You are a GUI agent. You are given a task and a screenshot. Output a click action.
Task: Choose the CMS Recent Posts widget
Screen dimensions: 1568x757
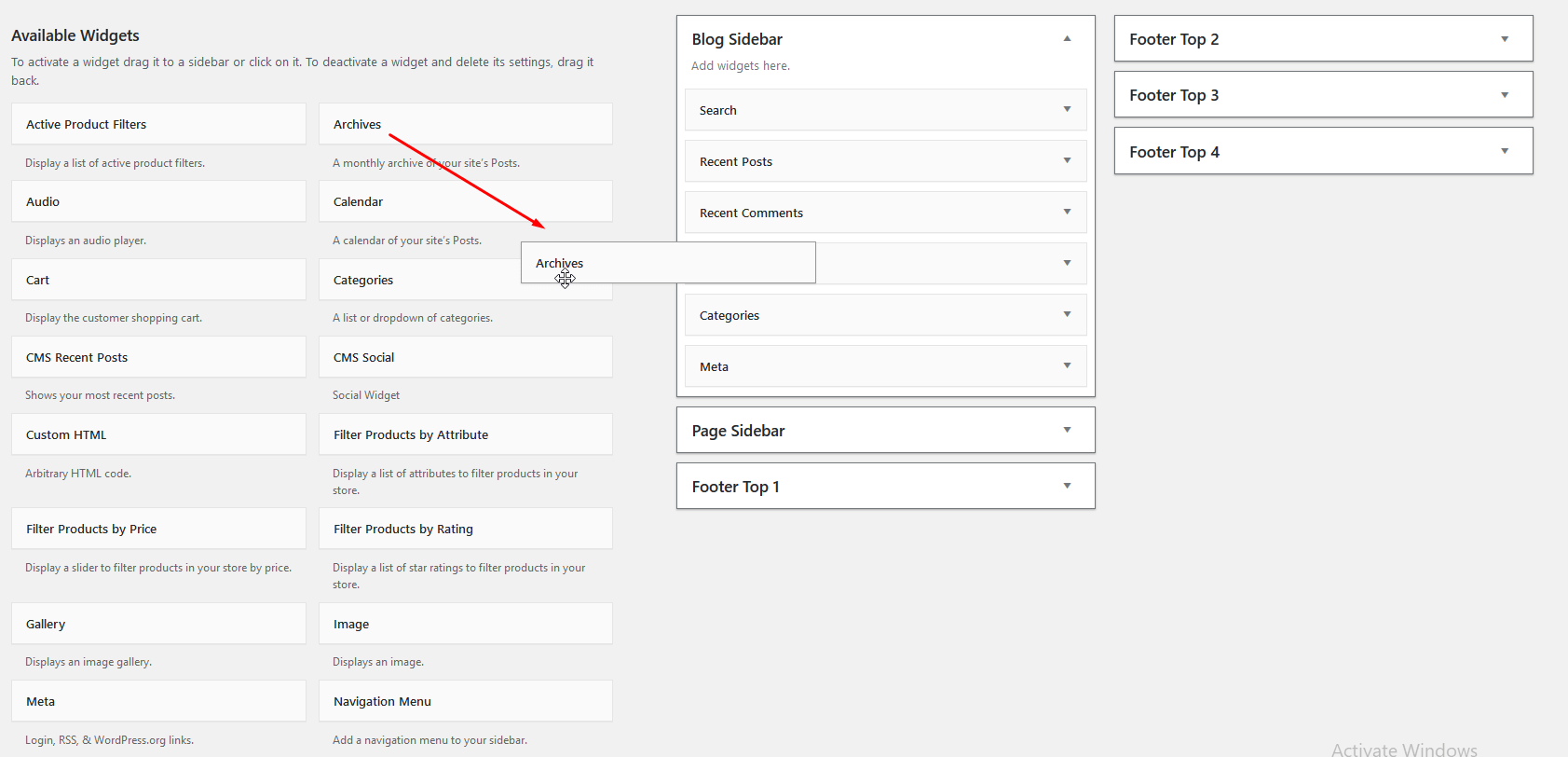(x=158, y=357)
